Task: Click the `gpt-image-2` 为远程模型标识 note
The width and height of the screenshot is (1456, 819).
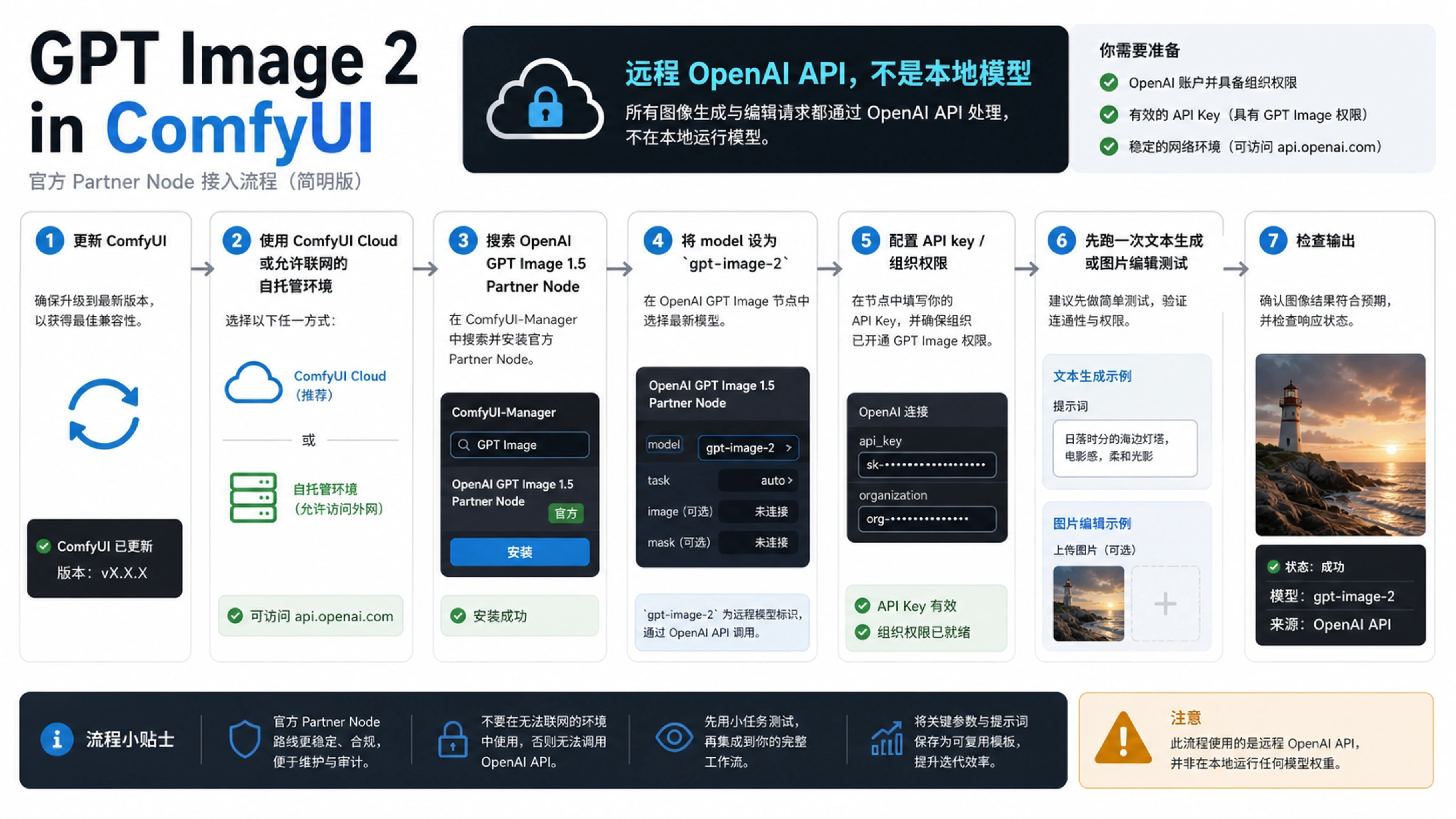Action: click(x=723, y=623)
